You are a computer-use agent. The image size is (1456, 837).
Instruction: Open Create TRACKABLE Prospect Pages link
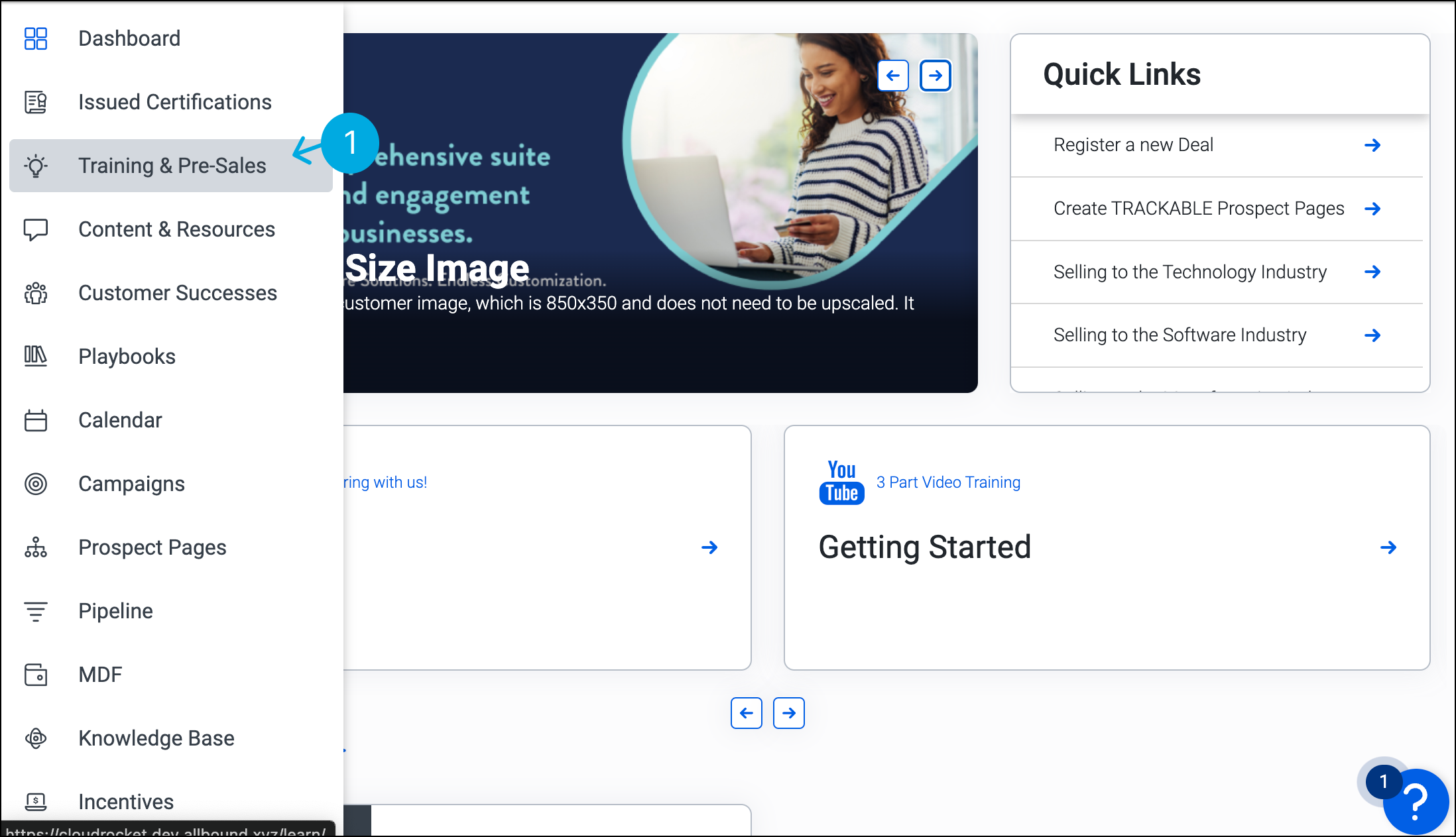(1199, 208)
